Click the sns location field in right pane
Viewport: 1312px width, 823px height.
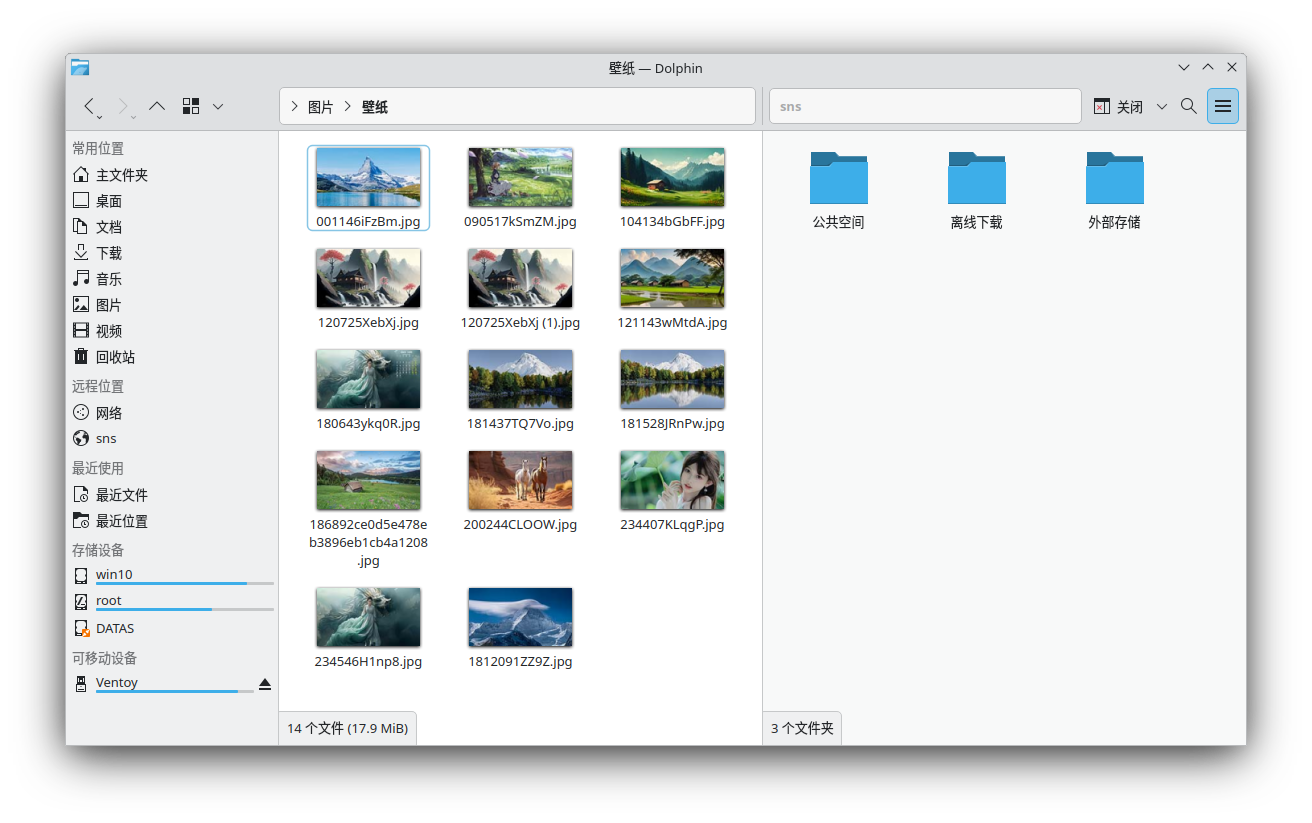click(x=925, y=106)
